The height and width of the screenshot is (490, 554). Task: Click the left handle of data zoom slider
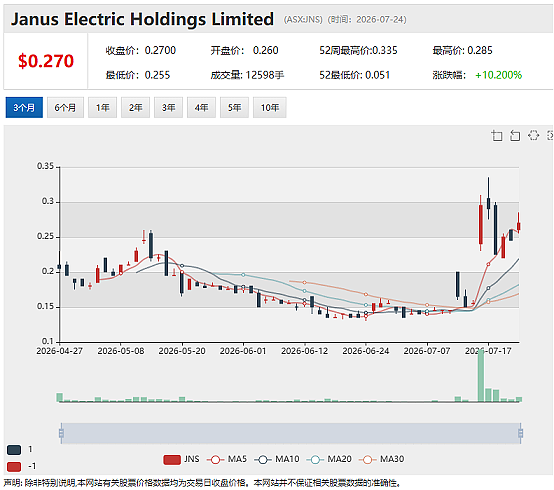61,433
